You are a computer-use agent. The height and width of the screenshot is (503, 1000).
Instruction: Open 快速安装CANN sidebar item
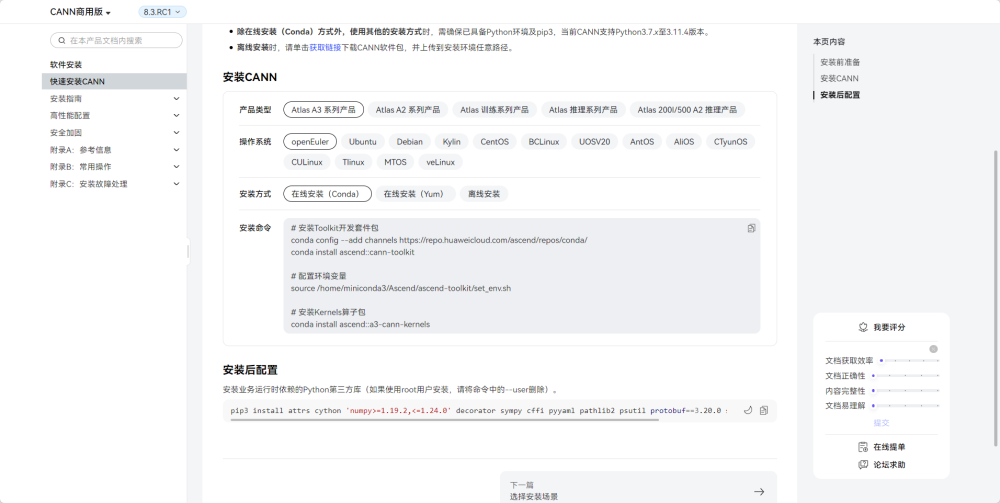[115, 82]
